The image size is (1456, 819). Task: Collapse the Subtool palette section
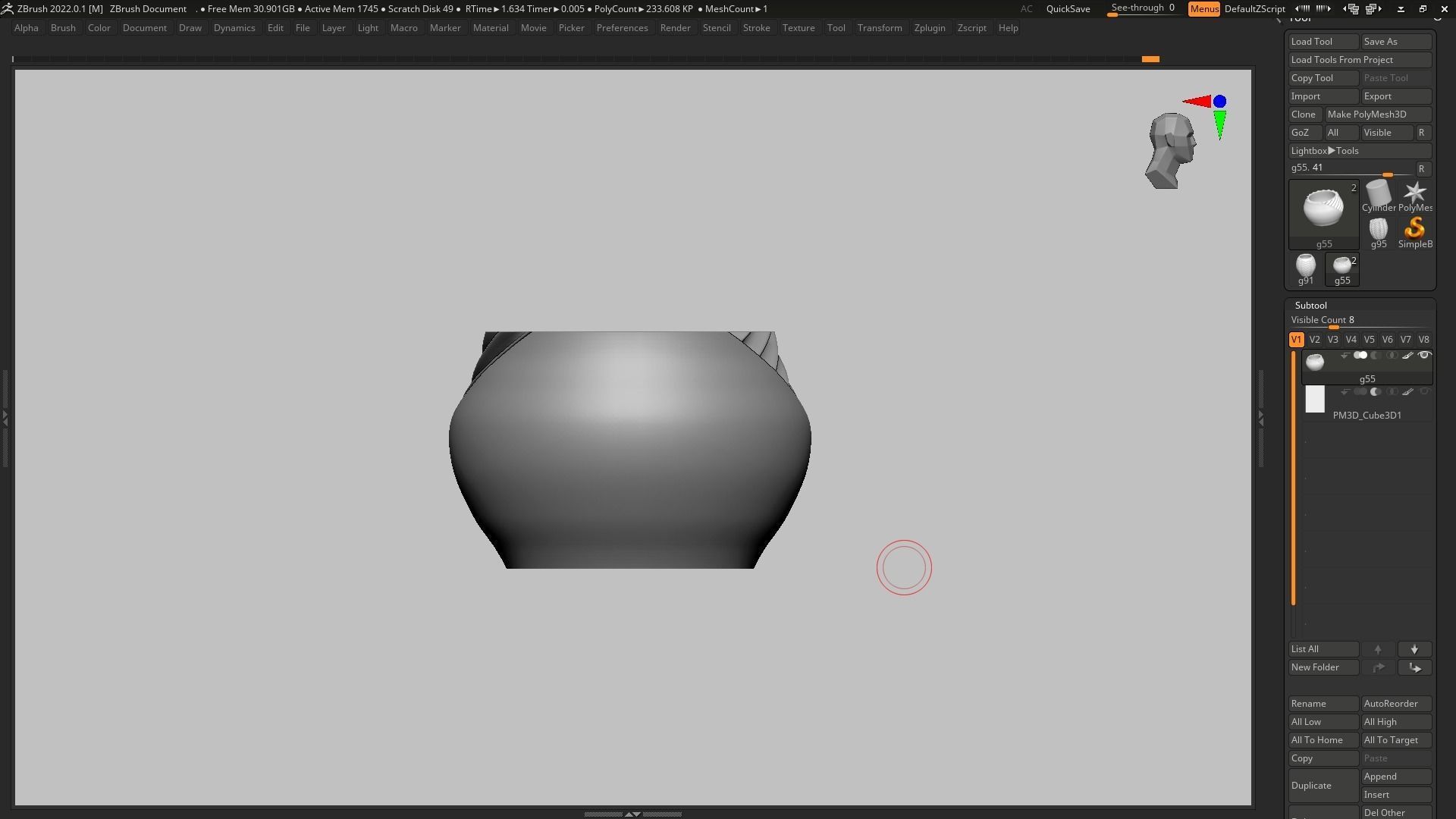click(x=1310, y=306)
